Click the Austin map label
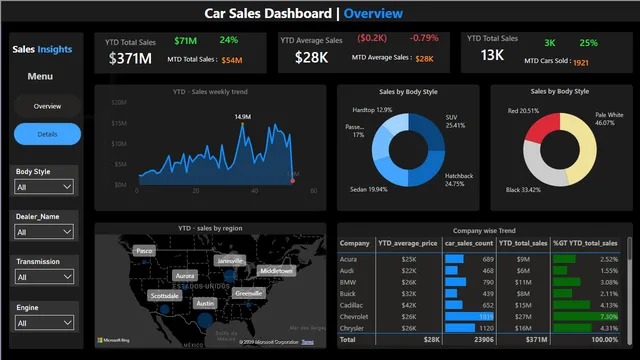This screenshot has width=640, height=360. [205, 303]
